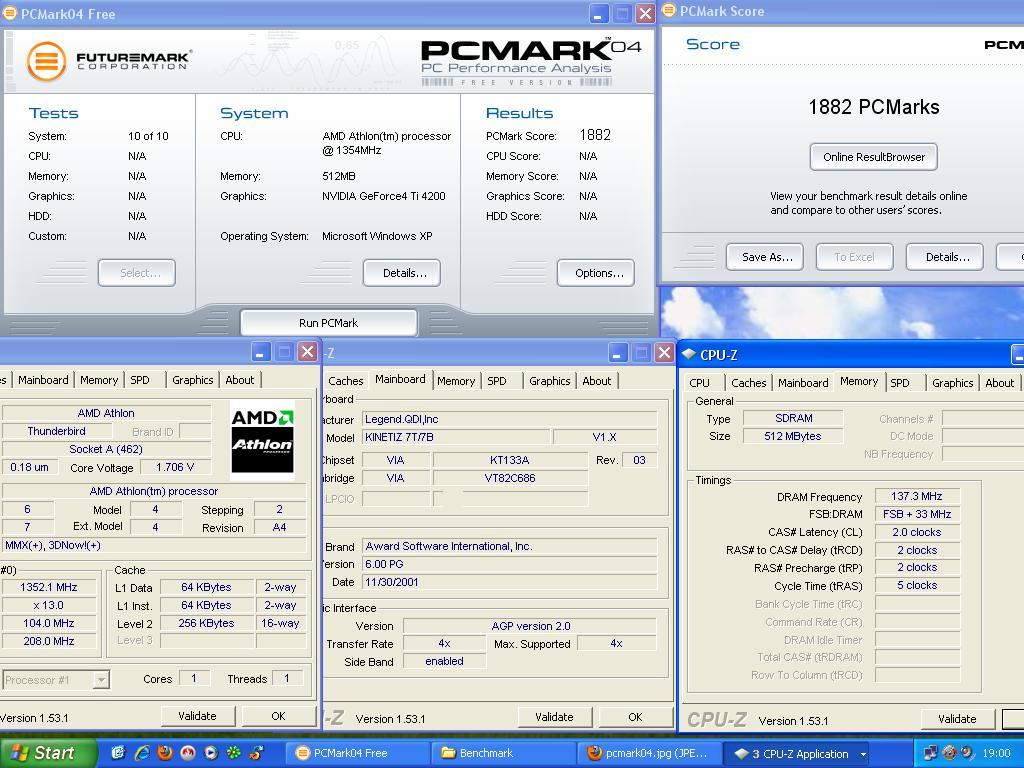
Task: Click the tray icon next to the clock
Action: point(967,753)
